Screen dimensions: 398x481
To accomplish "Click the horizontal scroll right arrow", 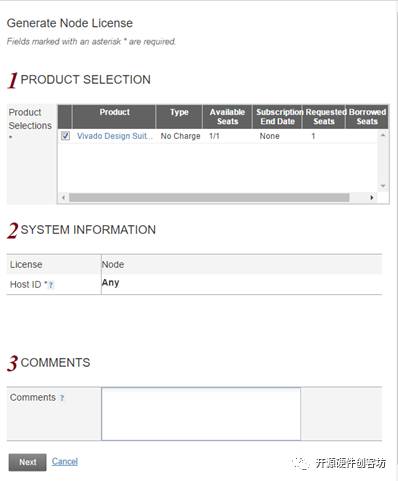I will coord(372,197).
